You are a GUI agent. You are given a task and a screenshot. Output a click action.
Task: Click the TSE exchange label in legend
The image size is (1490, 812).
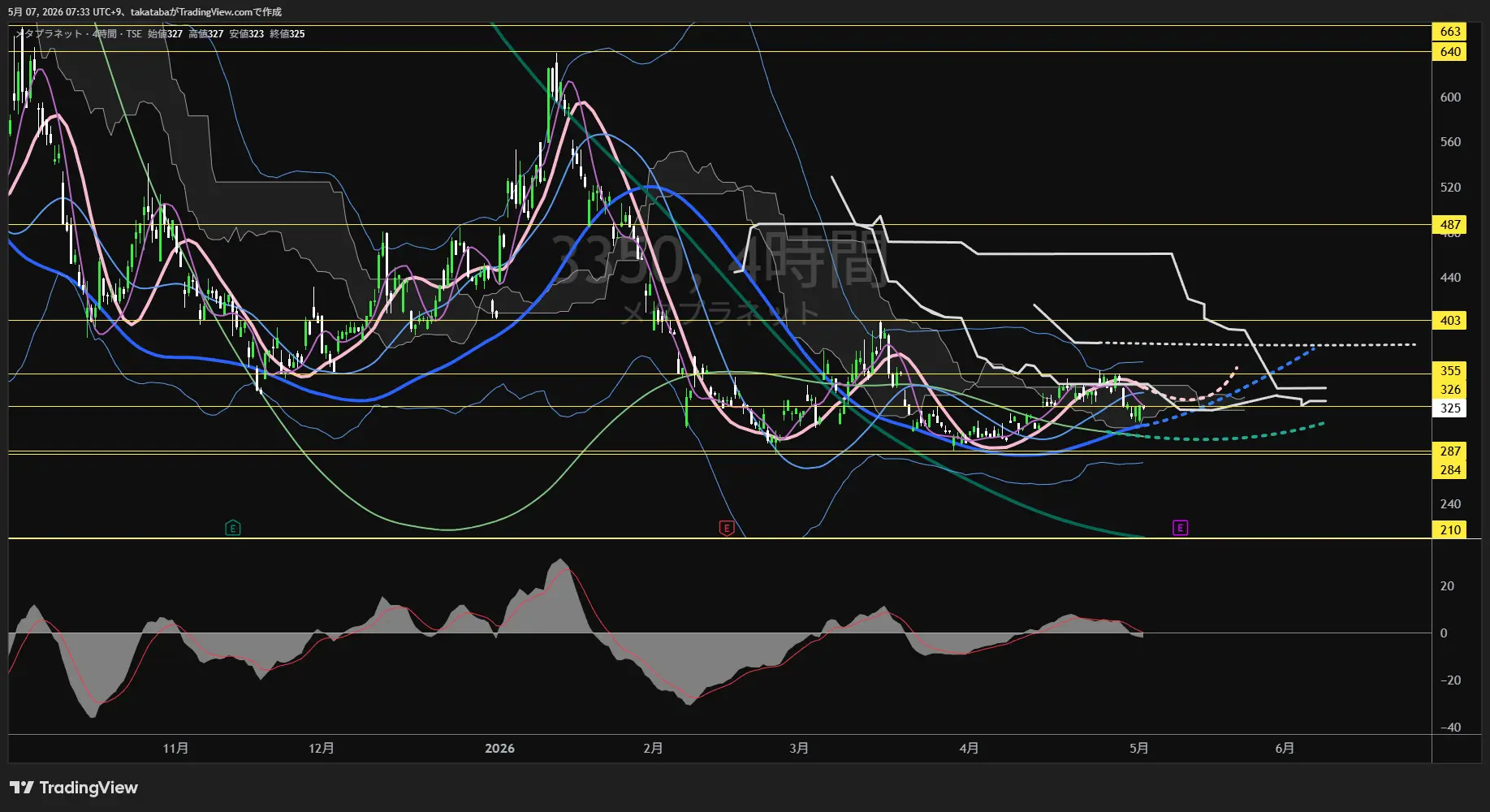[x=134, y=34]
